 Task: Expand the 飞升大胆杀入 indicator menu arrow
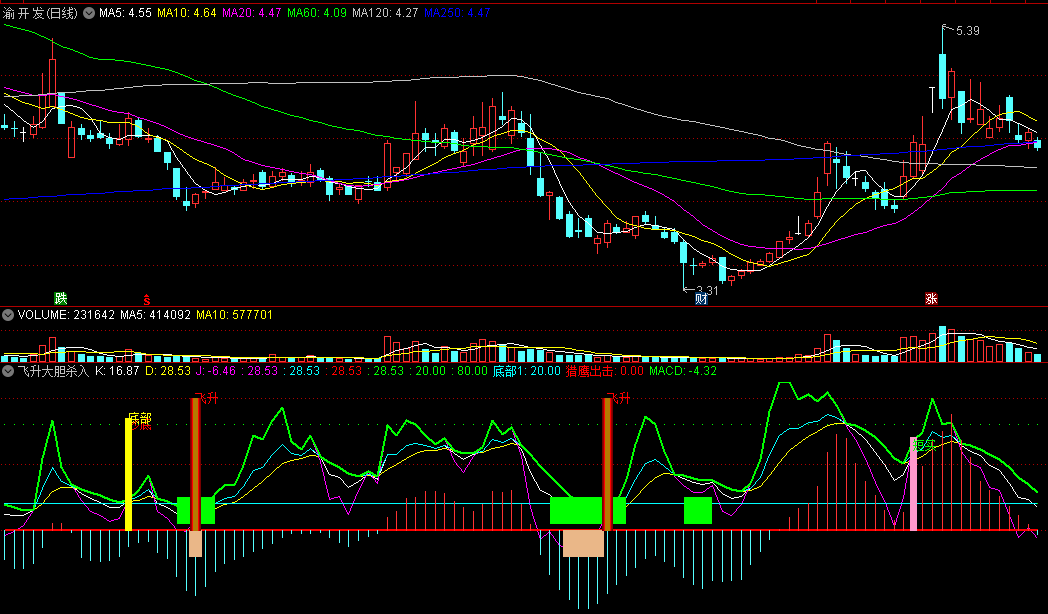[8, 371]
